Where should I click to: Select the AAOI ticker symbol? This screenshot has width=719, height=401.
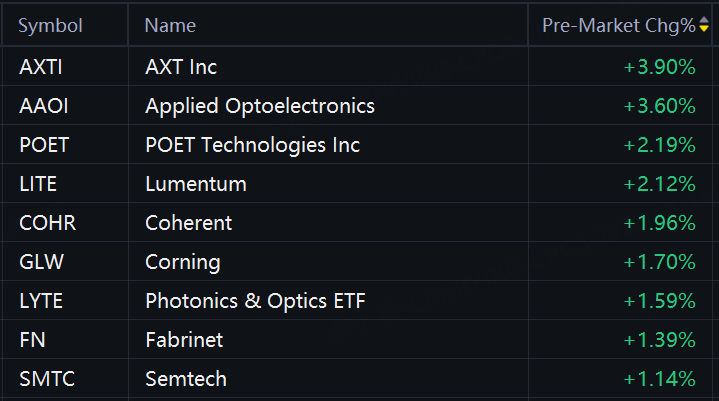[x=44, y=106]
